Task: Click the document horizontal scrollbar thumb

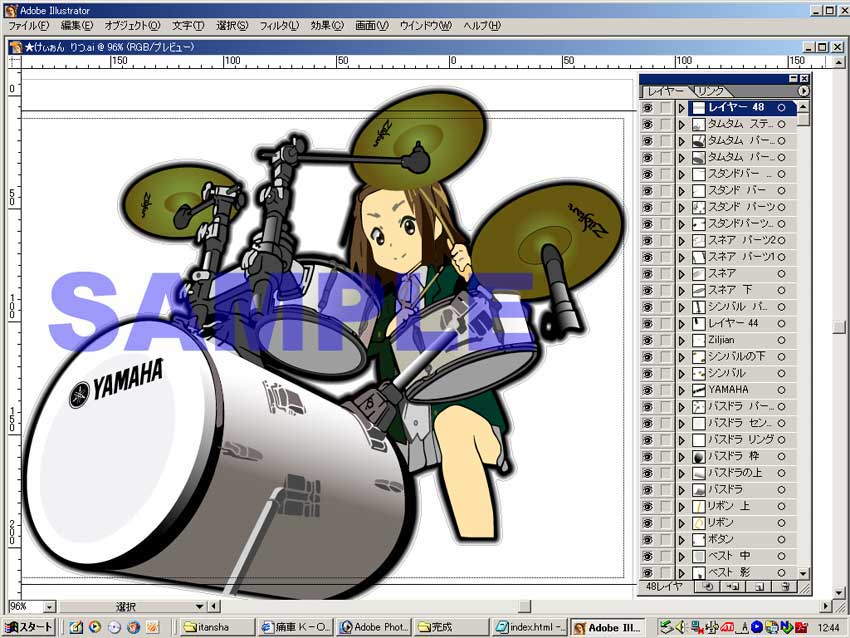Action: tap(524, 606)
